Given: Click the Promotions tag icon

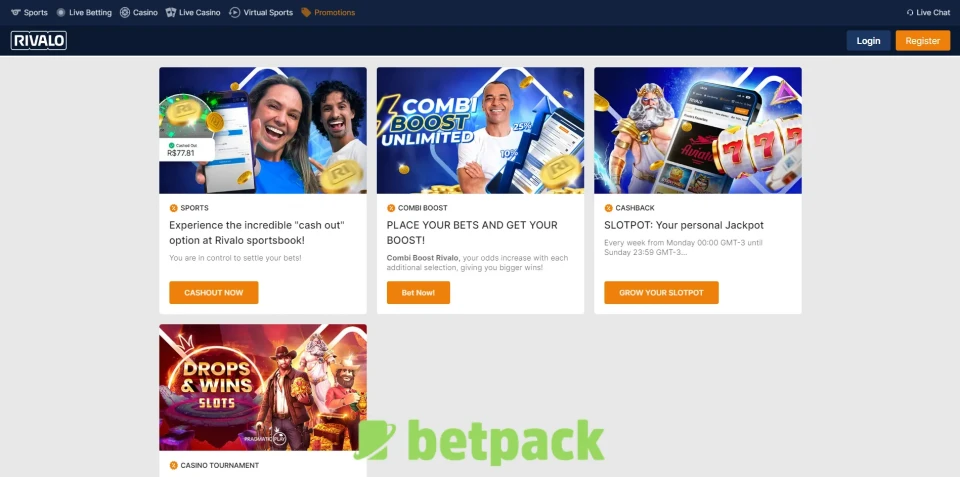Looking at the screenshot, I should (x=306, y=12).
